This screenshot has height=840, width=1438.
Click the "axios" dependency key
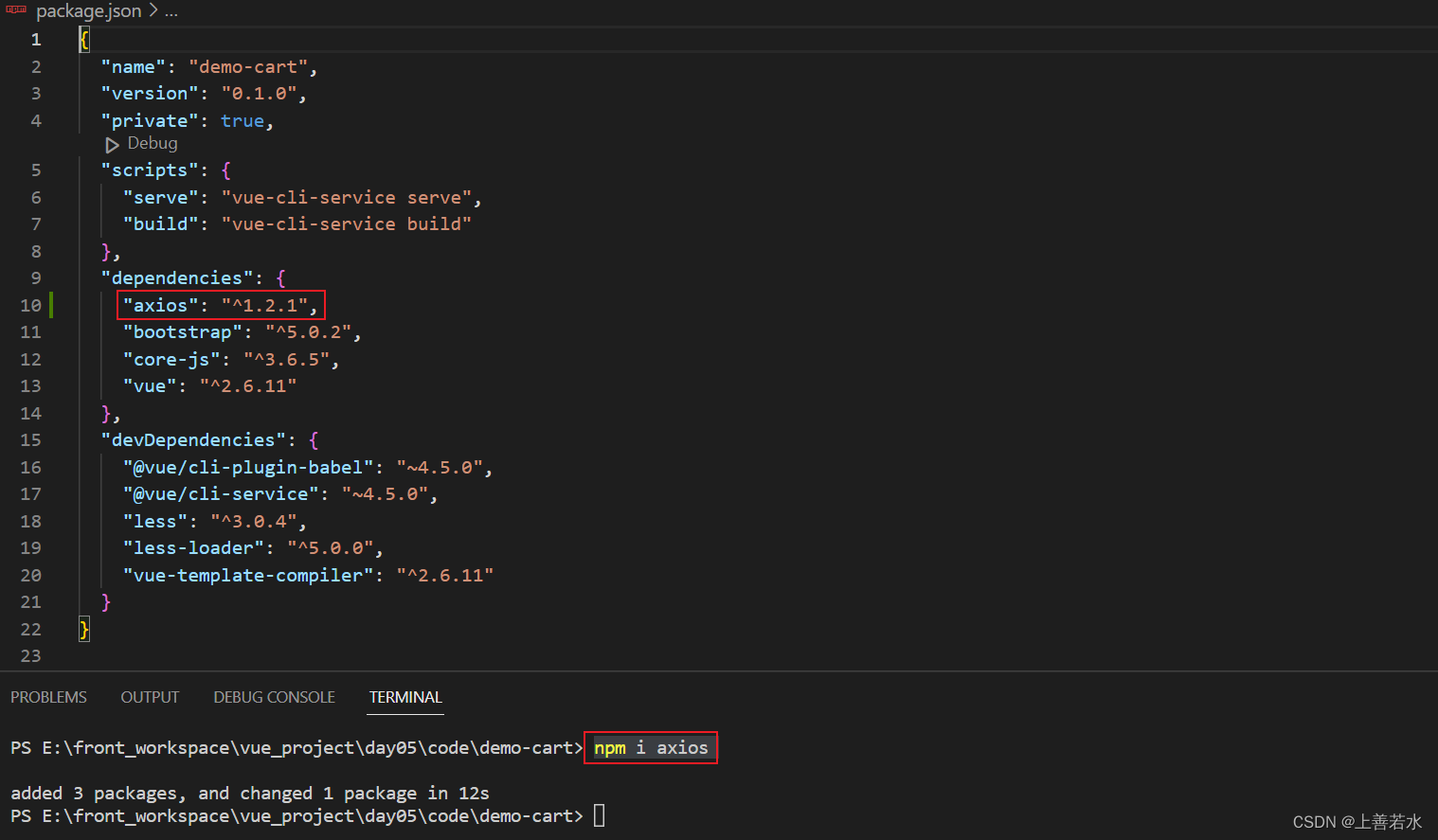click(x=161, y=306)
